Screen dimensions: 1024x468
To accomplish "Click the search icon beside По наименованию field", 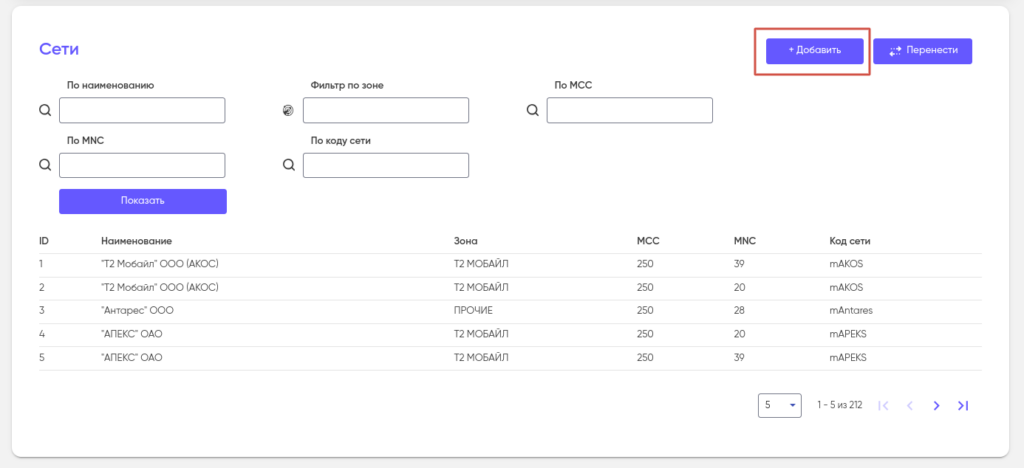I will coord(45,110).
